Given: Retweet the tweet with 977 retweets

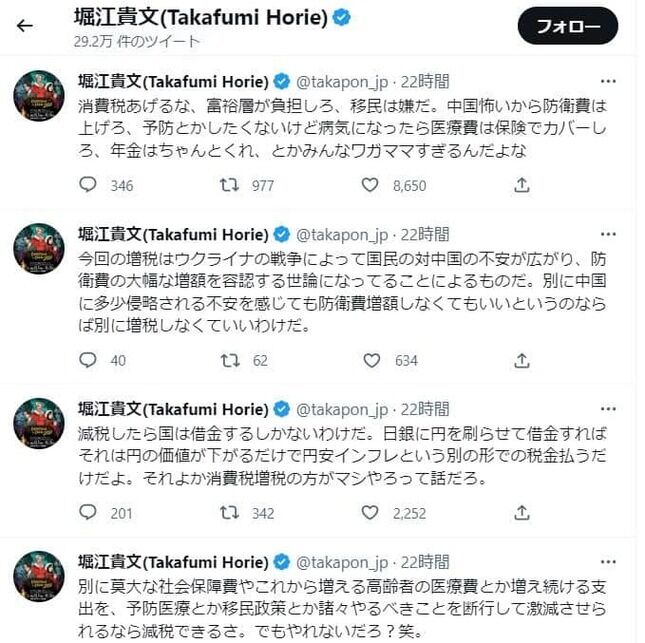Looking at the screenshot, I should pos(229,185).
